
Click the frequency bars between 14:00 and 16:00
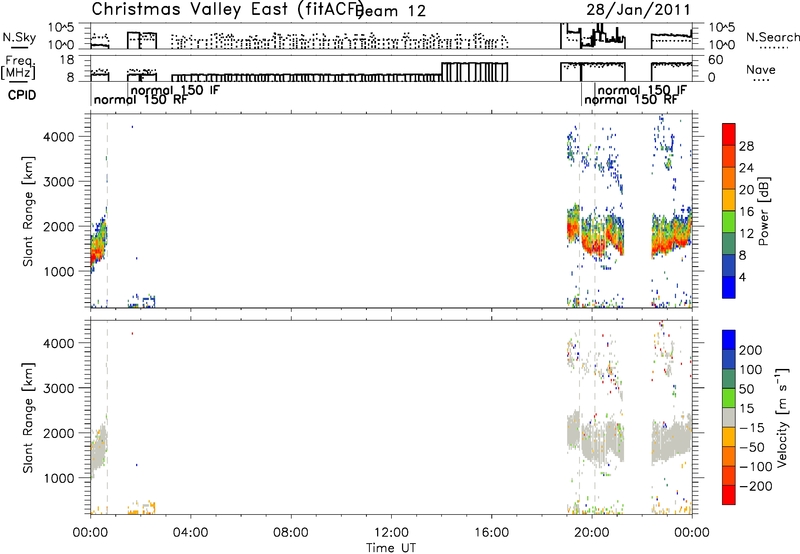[x=474, y=71]
